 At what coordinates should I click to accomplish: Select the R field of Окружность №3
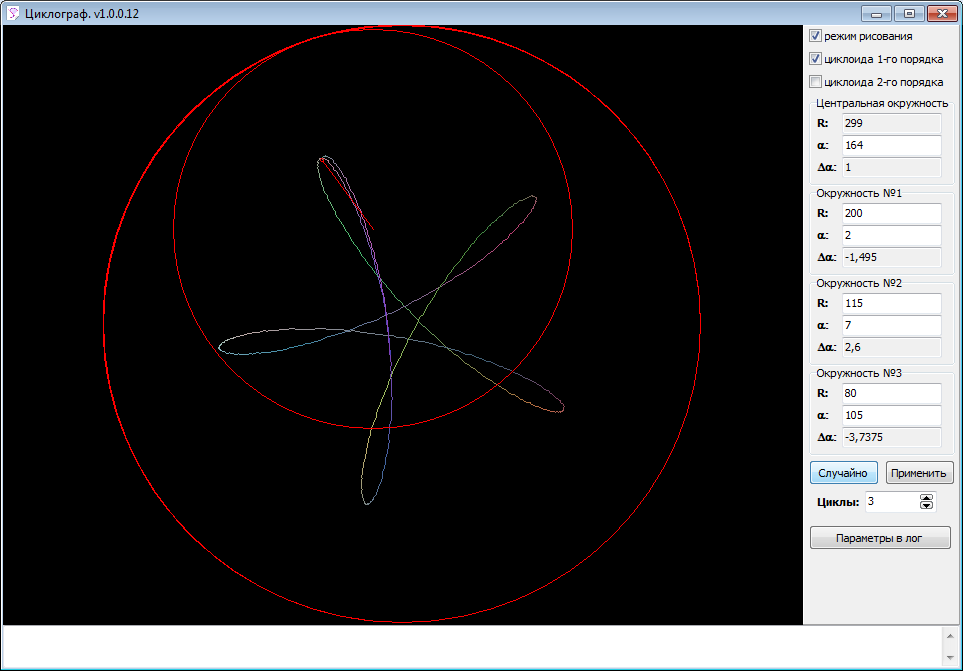coord(890,393)
